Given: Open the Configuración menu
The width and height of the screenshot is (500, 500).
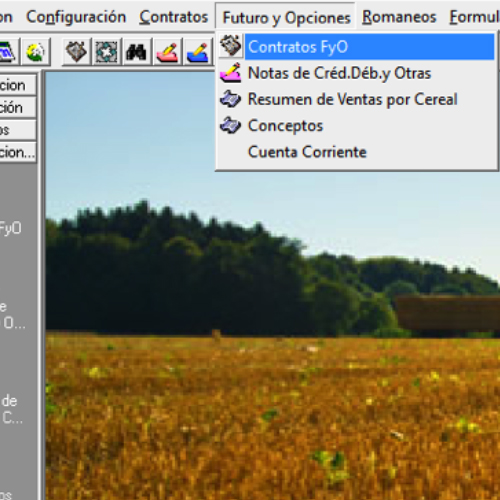Looking at the screenshot, I should tap(76, 17).
